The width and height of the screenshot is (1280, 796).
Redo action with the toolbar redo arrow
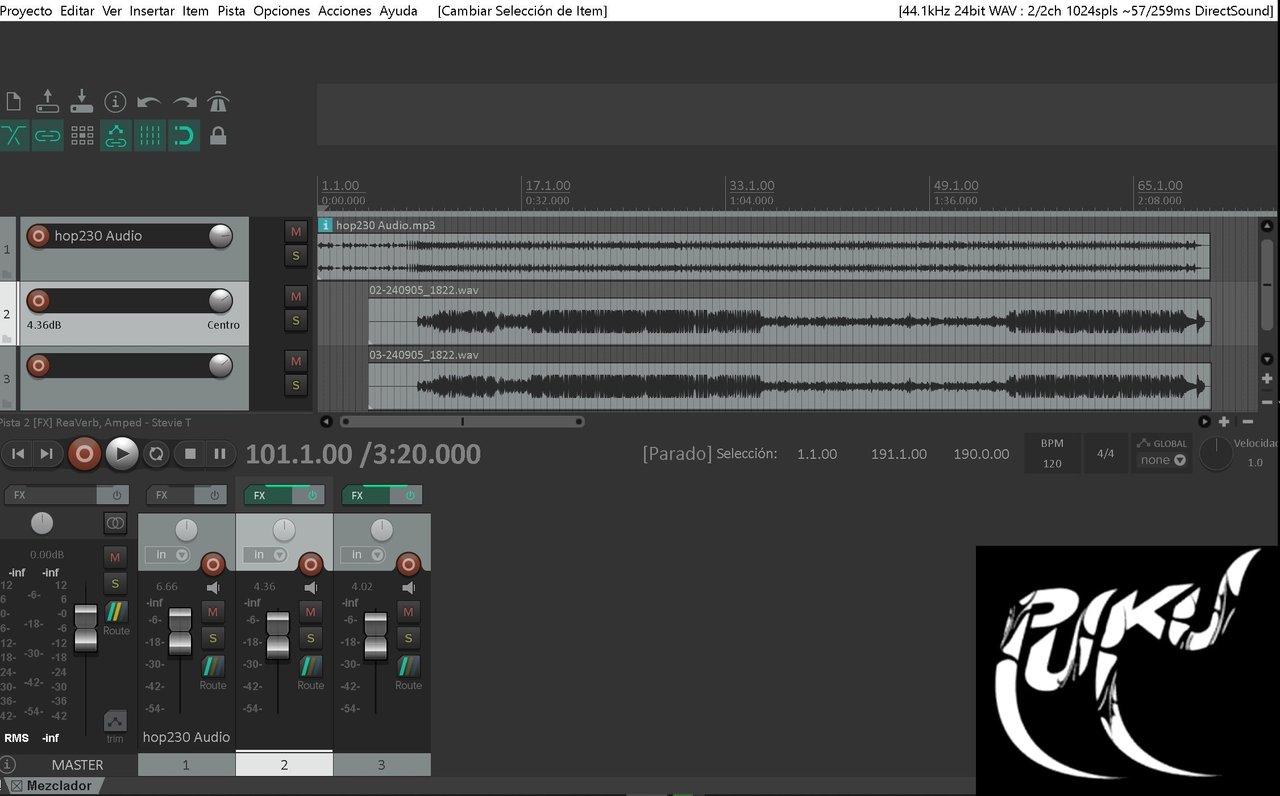pyautogui.click(x=184, y=102)
